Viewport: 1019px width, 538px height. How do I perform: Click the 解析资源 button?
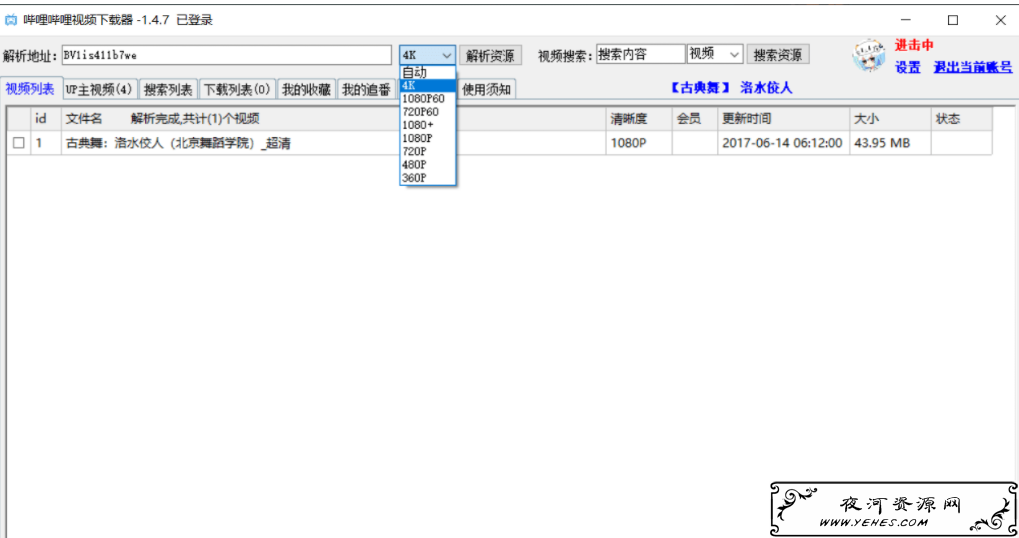click(490, 55)
